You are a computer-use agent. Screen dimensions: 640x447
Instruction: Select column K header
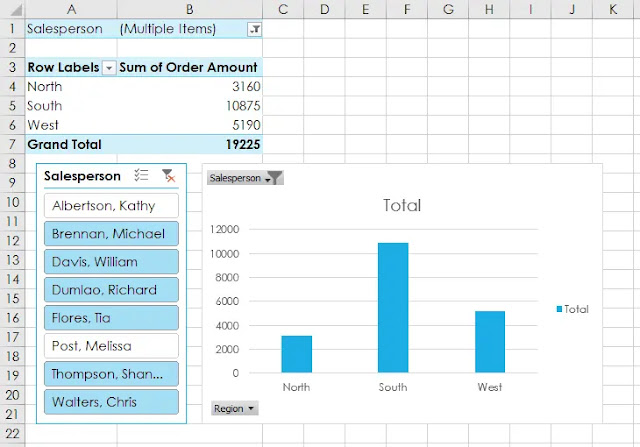click(x=613, y=9)
